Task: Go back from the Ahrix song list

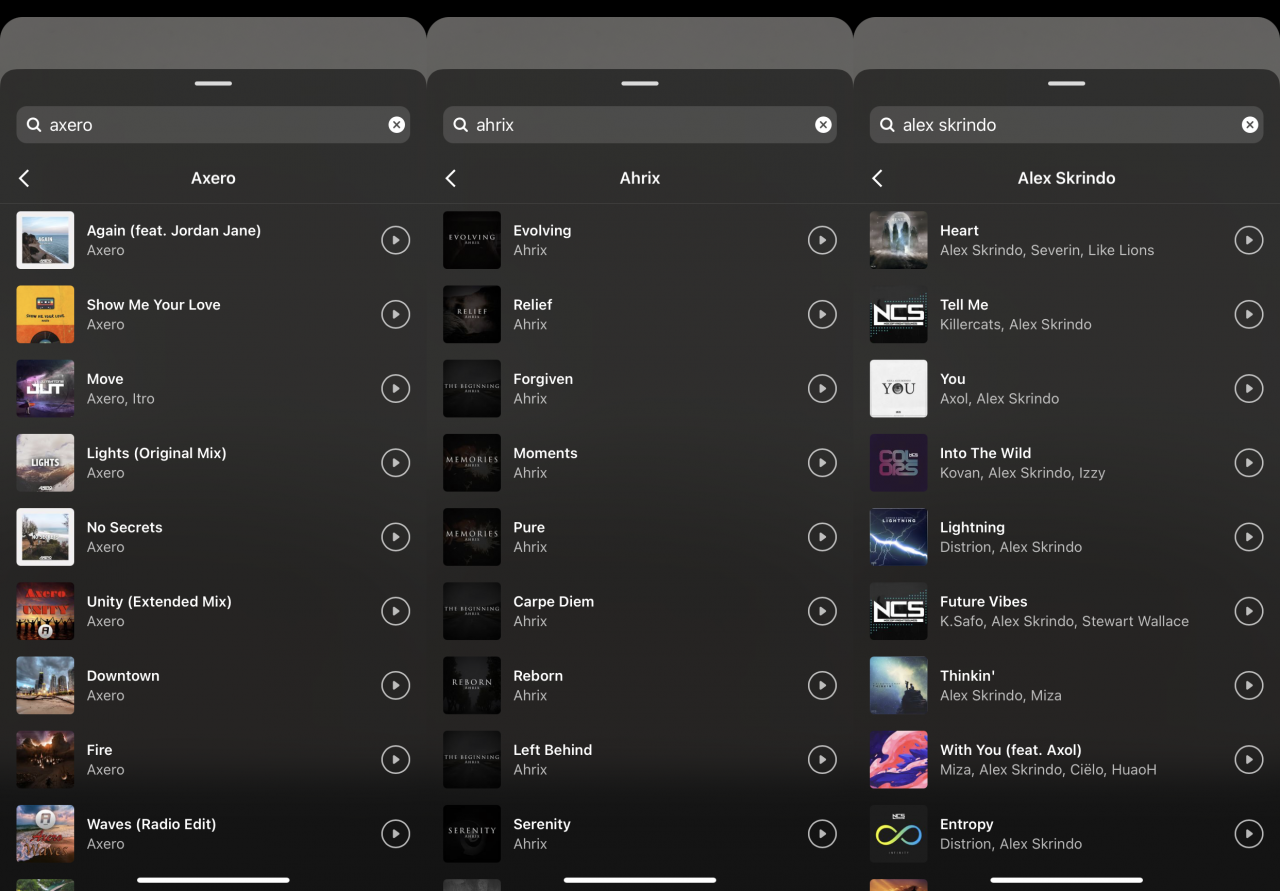Action: [x=451, y=178]
